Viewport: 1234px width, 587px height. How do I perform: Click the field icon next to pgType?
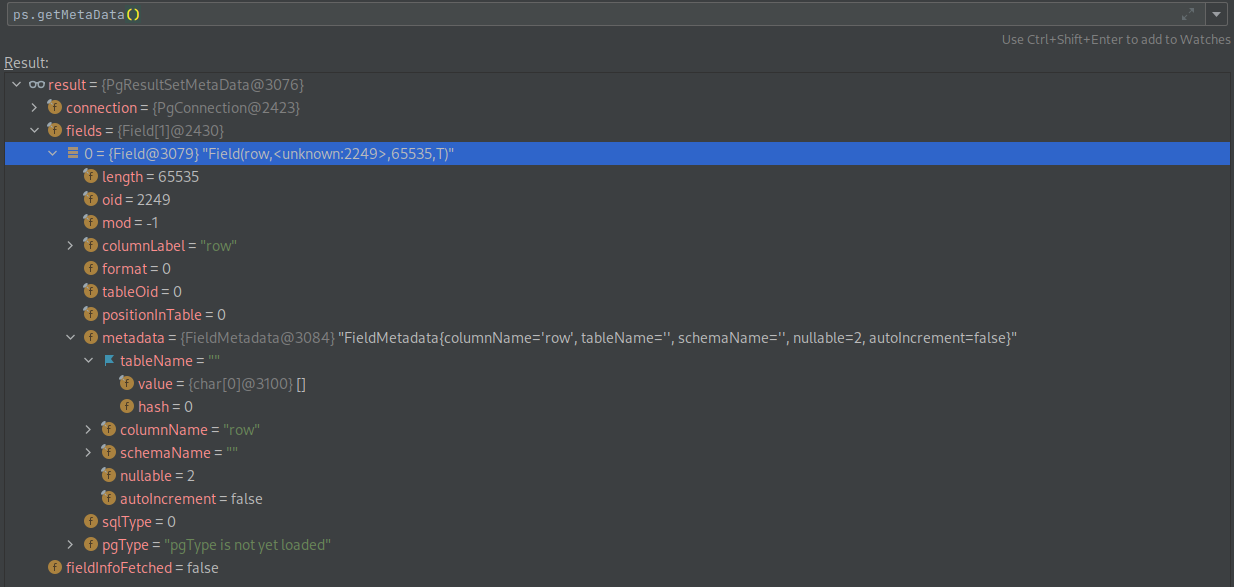click(x=91, y=545)
